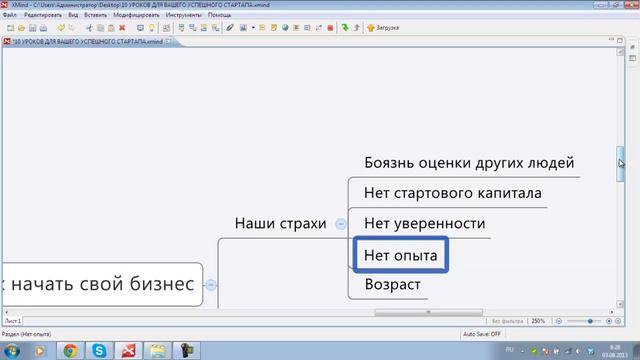Click the Print toolbar icon
The height and width of the screenshot is (360, 640).
coord(43,28)
